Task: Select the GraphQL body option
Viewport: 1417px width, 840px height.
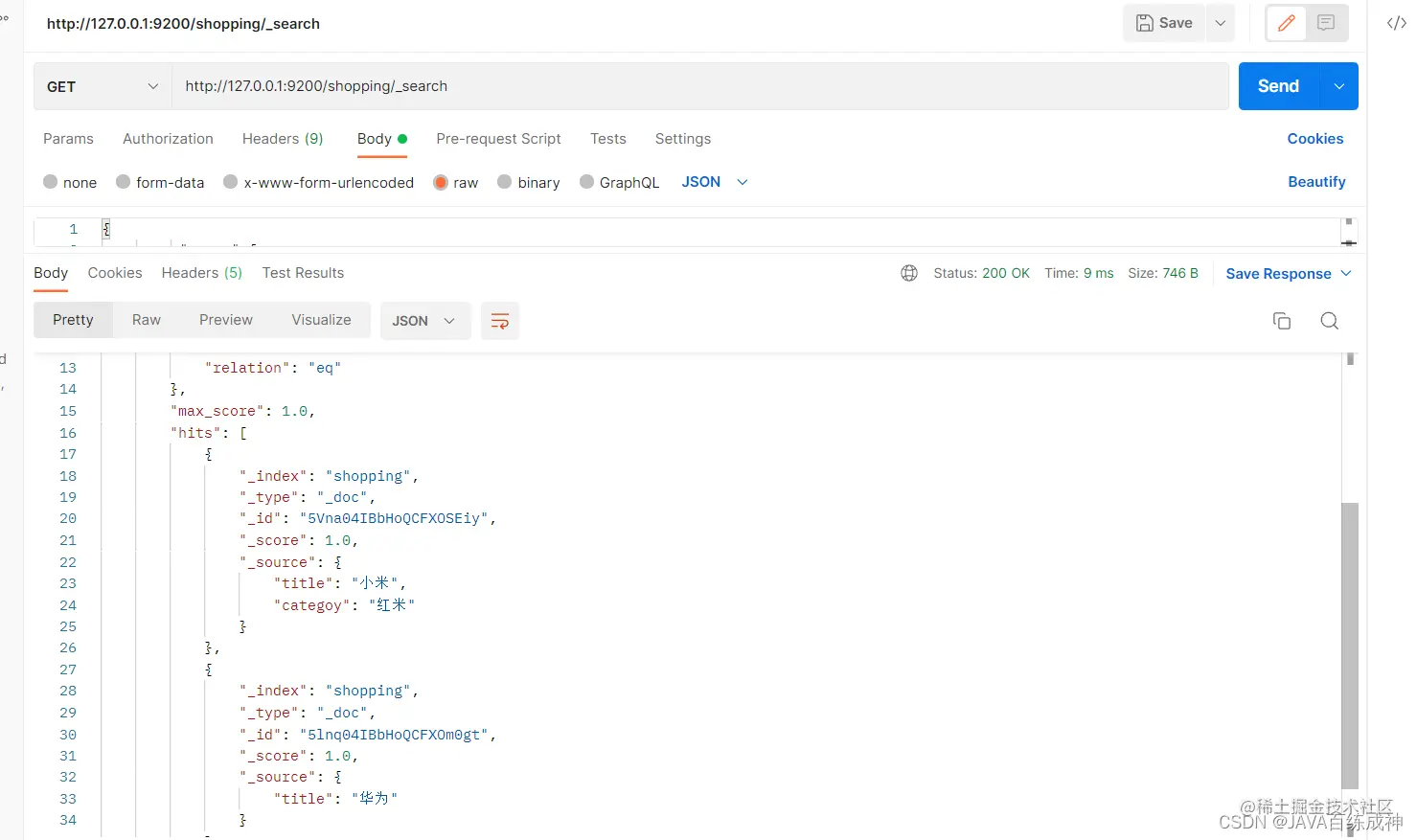Action: point(619,182)
